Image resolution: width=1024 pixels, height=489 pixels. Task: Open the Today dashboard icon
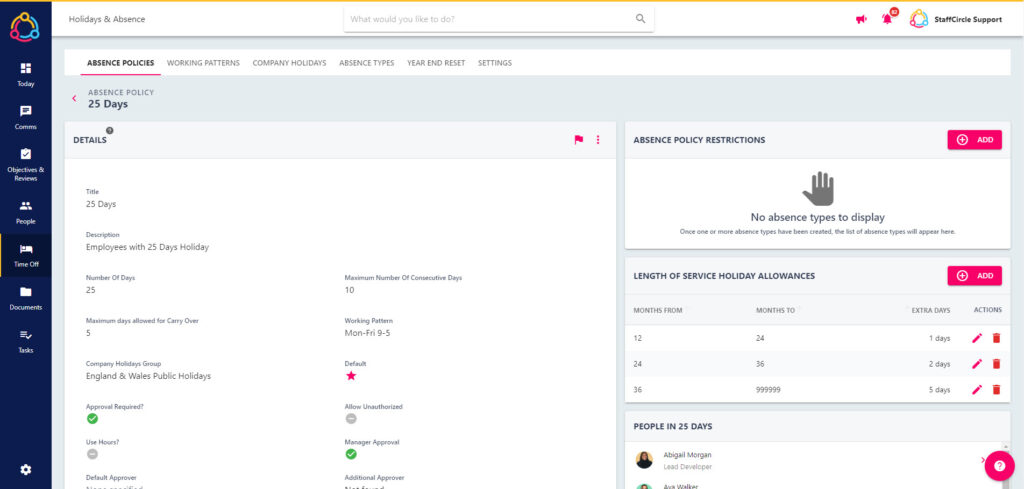click(x=25, y=69)
